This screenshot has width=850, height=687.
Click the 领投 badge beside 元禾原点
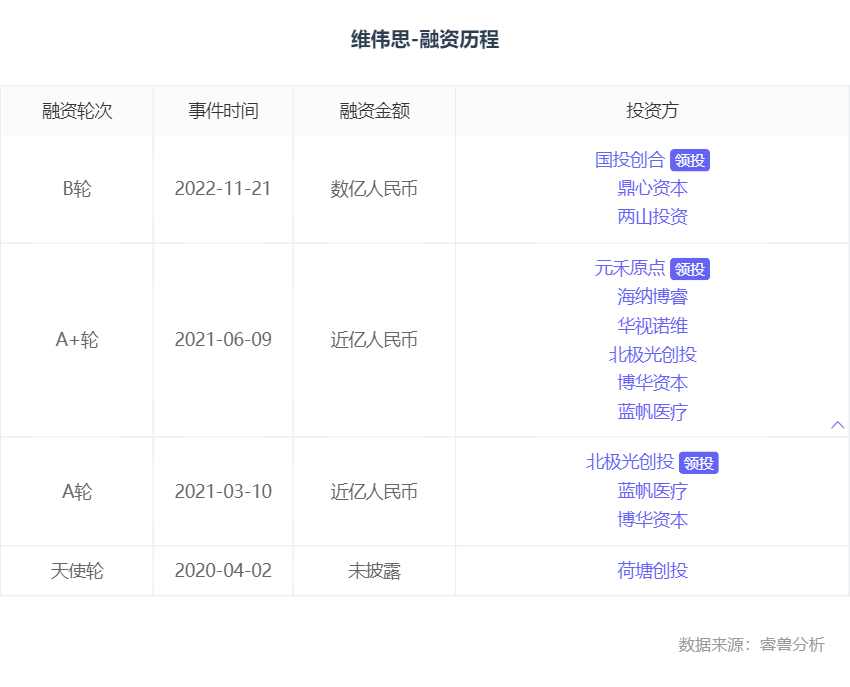pos(690,269)
